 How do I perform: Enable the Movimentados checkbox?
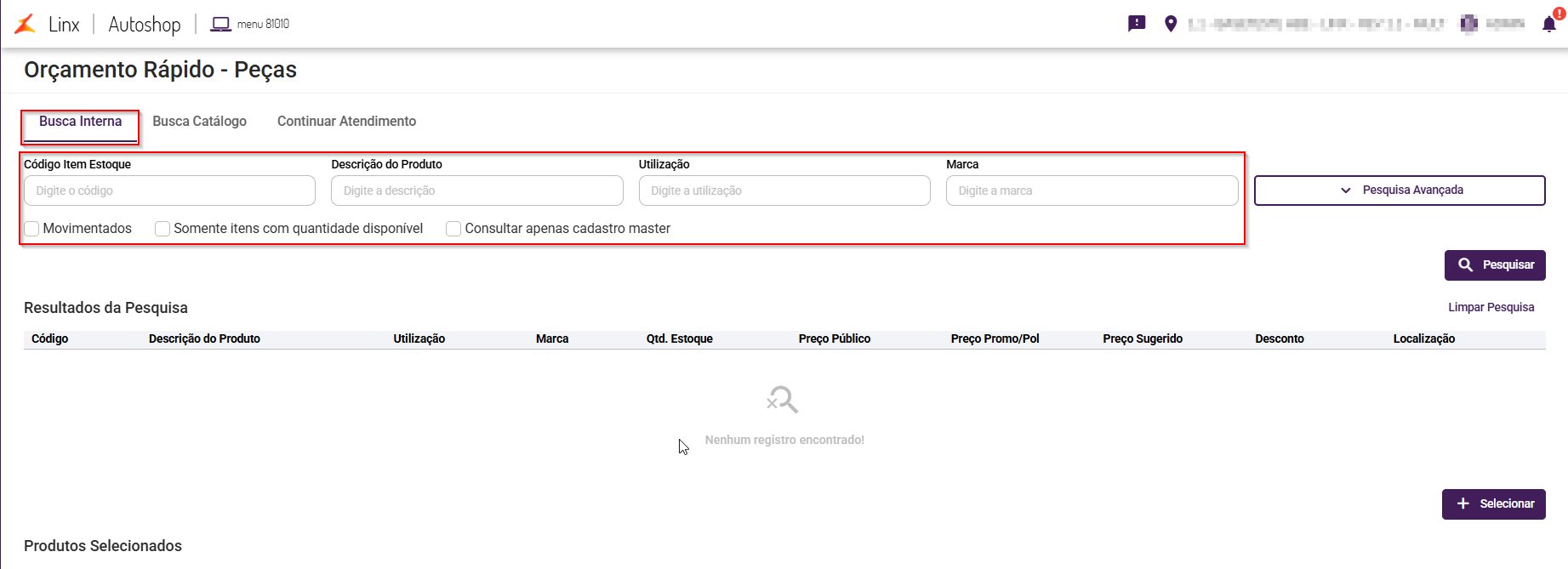32,229
